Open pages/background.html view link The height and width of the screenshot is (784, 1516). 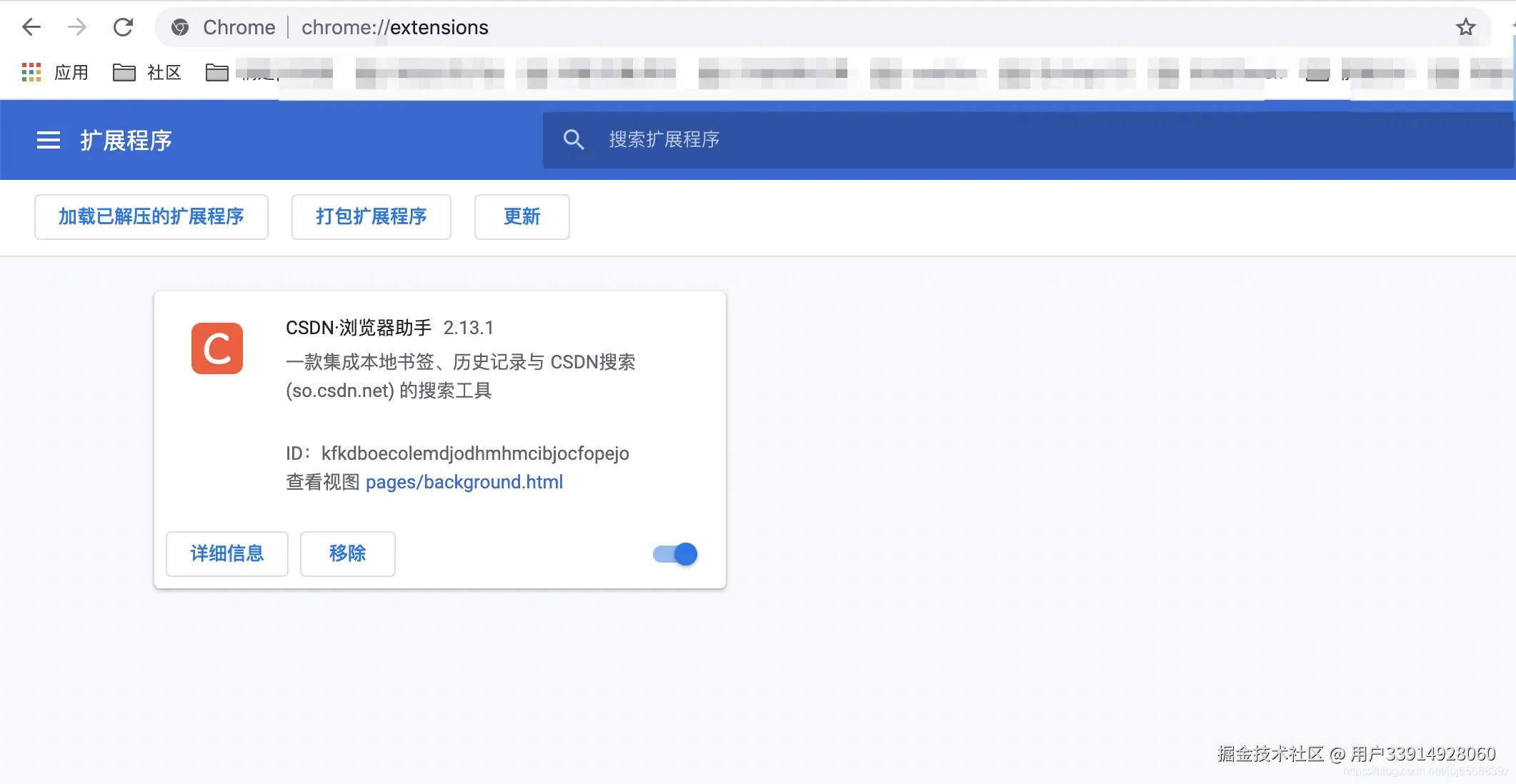click(464, 482)
